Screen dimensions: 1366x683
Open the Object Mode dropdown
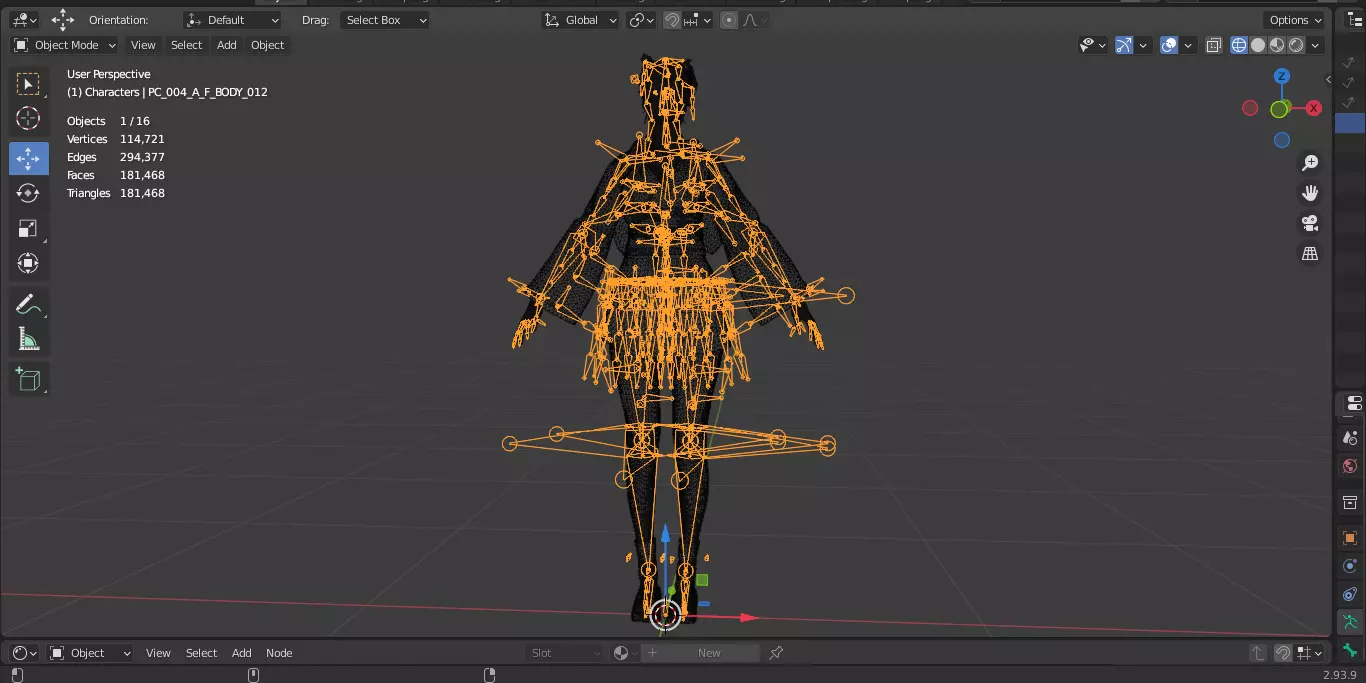pos(65,45)
